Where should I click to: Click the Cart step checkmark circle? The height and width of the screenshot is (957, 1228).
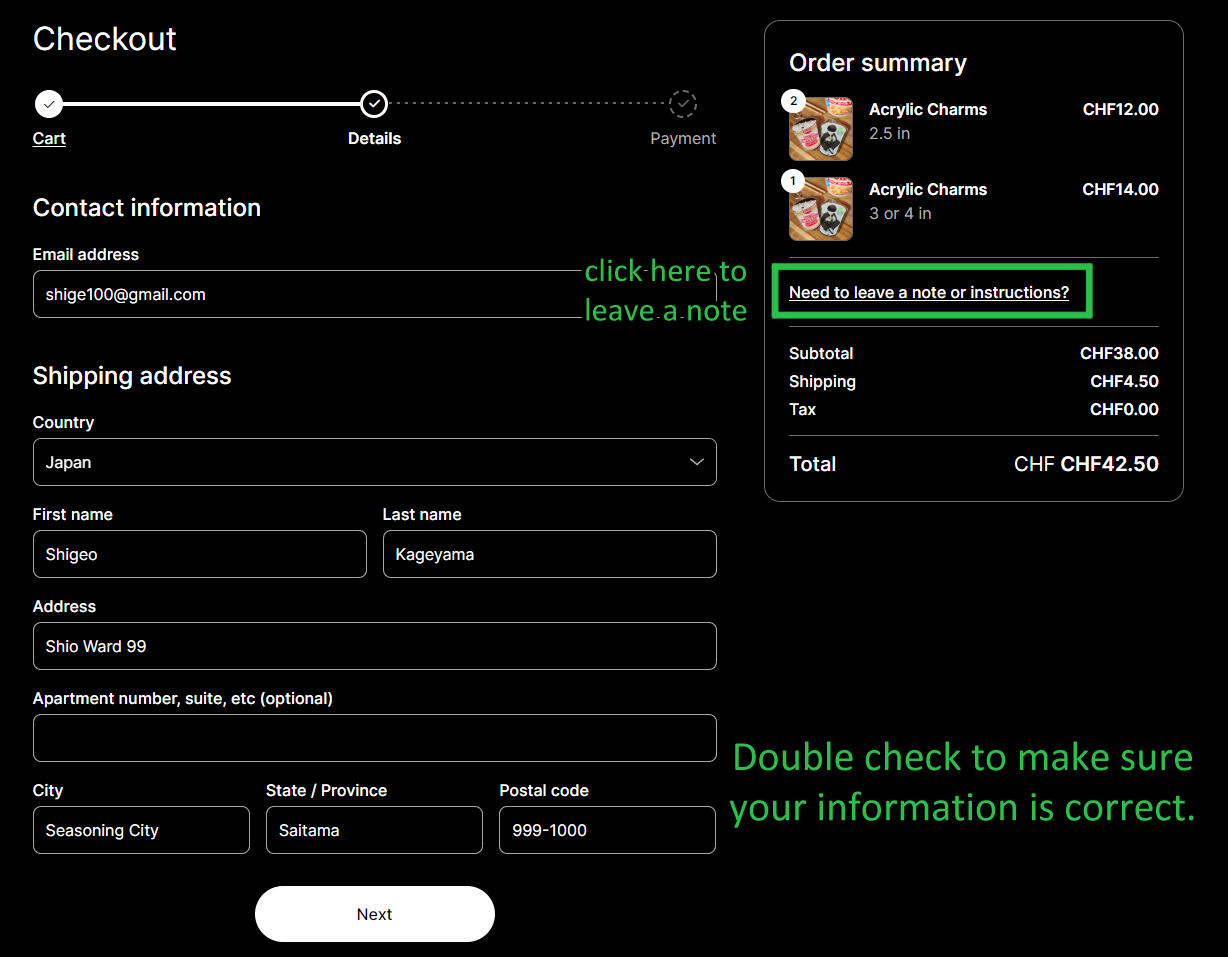tap(48, 104)
